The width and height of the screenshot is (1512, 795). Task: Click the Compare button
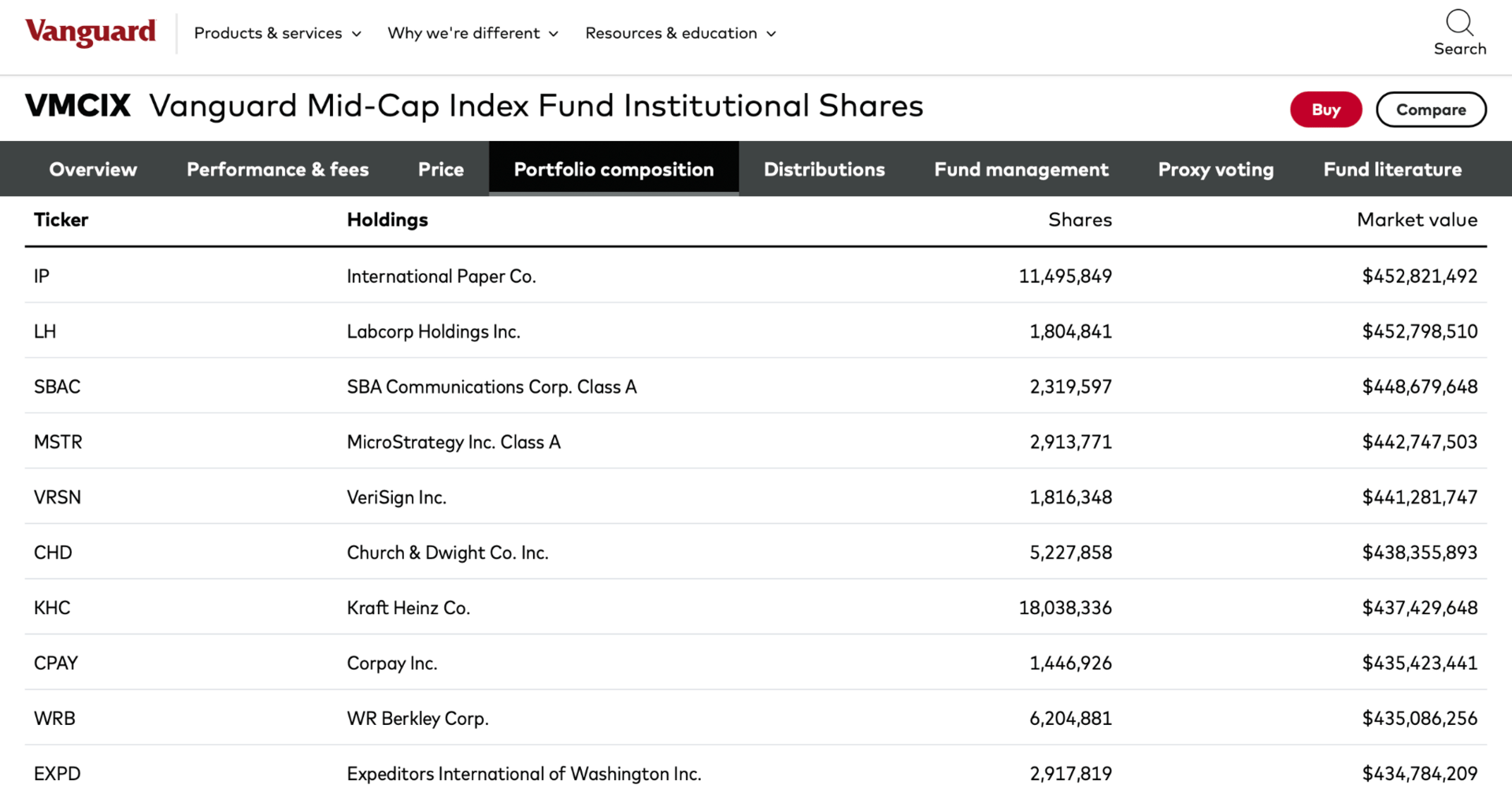click(x=1430, y=109)
